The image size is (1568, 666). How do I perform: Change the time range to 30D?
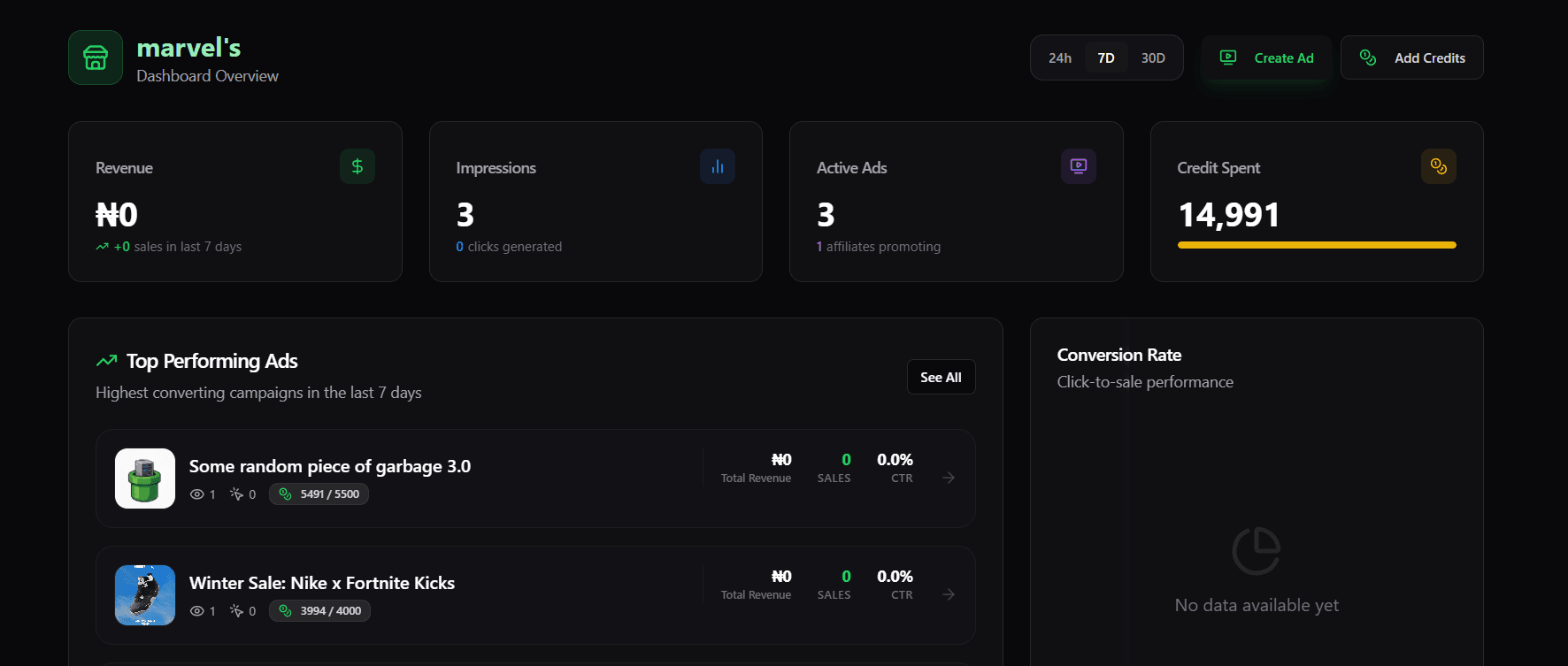pyautogui.click(x=1153, y=58)
